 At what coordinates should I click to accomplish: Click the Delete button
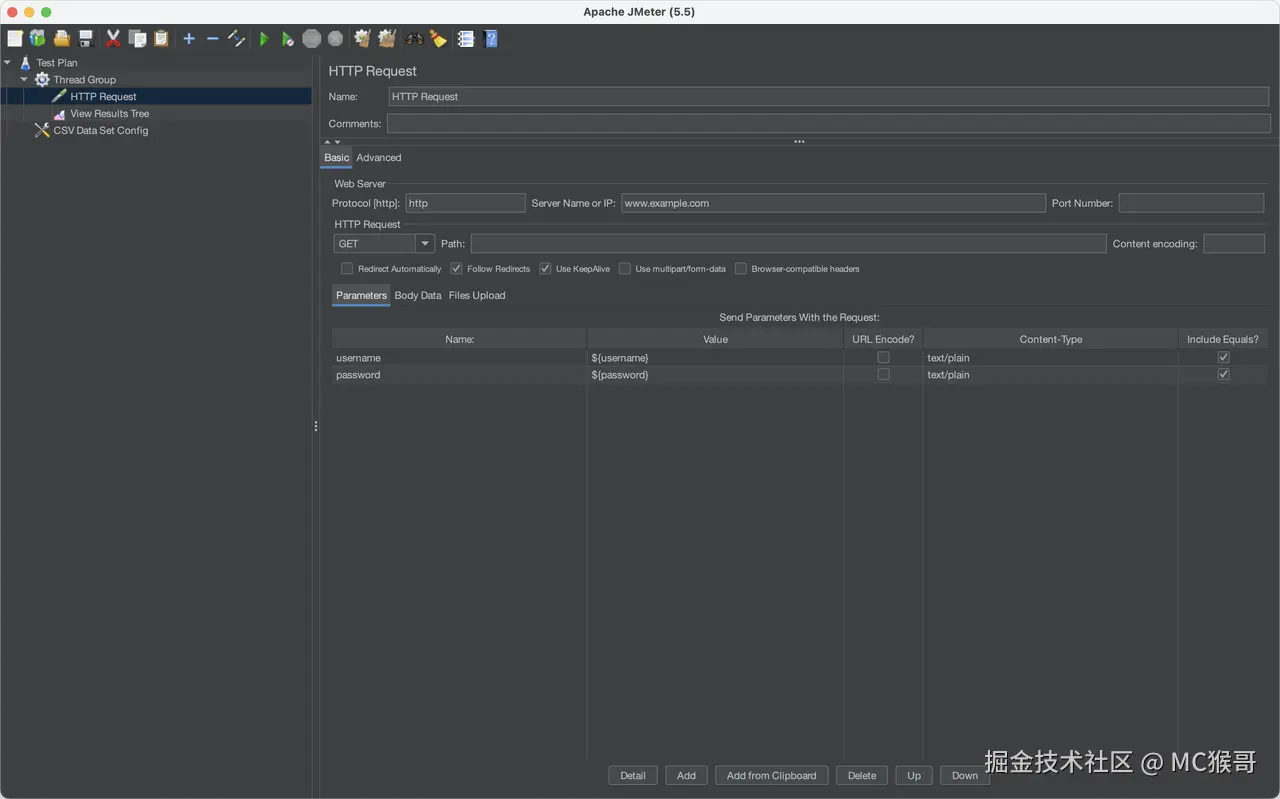click(862, 776)
